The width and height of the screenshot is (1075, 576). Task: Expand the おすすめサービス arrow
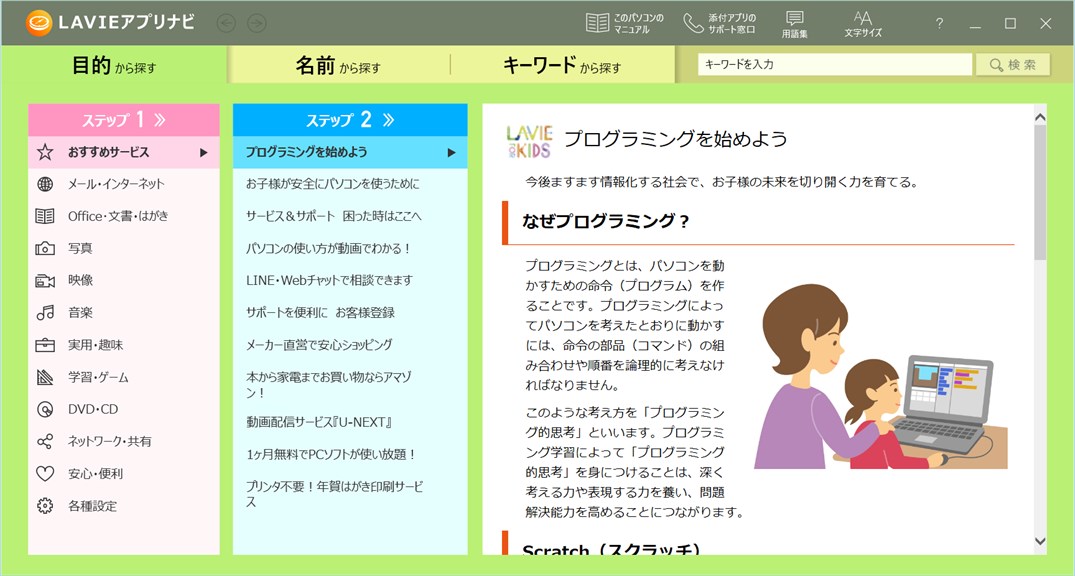(x=204, y=152)
